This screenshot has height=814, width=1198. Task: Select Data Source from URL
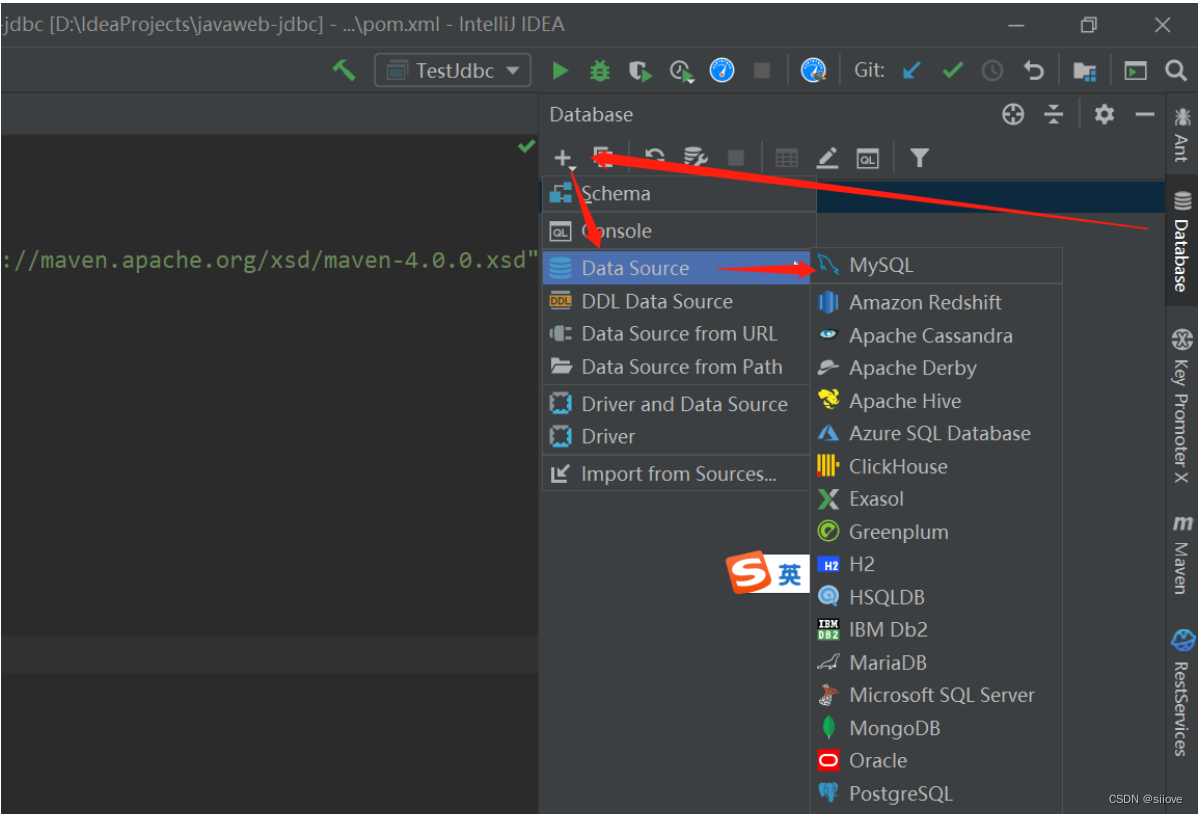coord(678,334)
